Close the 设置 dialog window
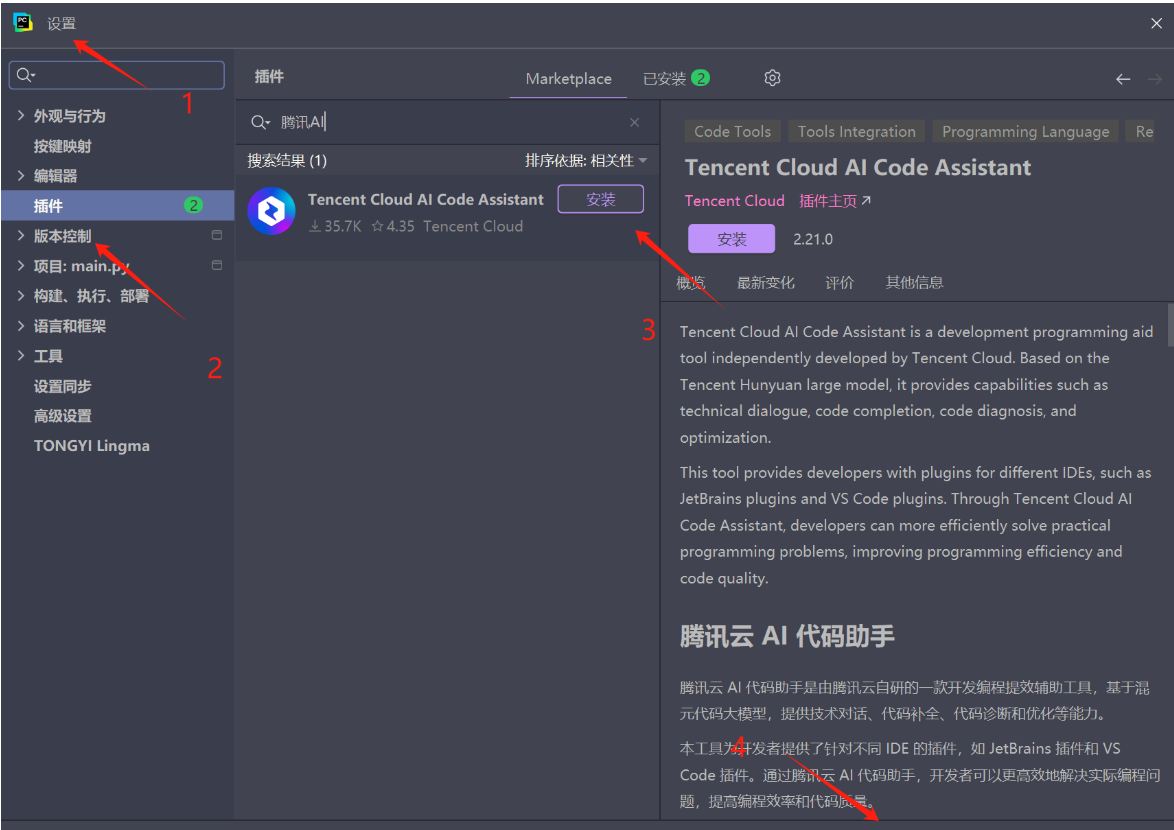This screenshot has height=830, width=1174. tap(1156, 23)
